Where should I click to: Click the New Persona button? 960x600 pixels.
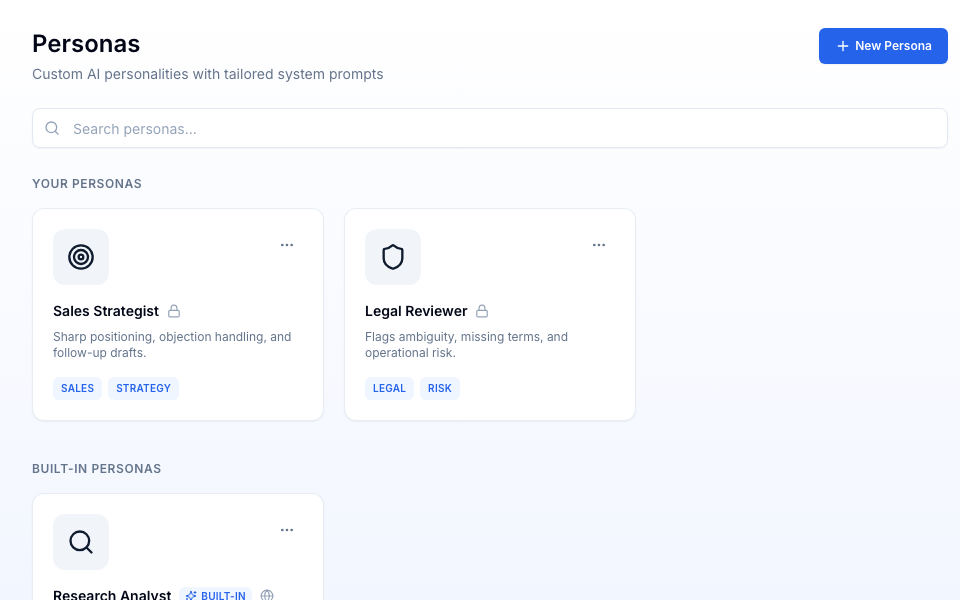point(883,46)
